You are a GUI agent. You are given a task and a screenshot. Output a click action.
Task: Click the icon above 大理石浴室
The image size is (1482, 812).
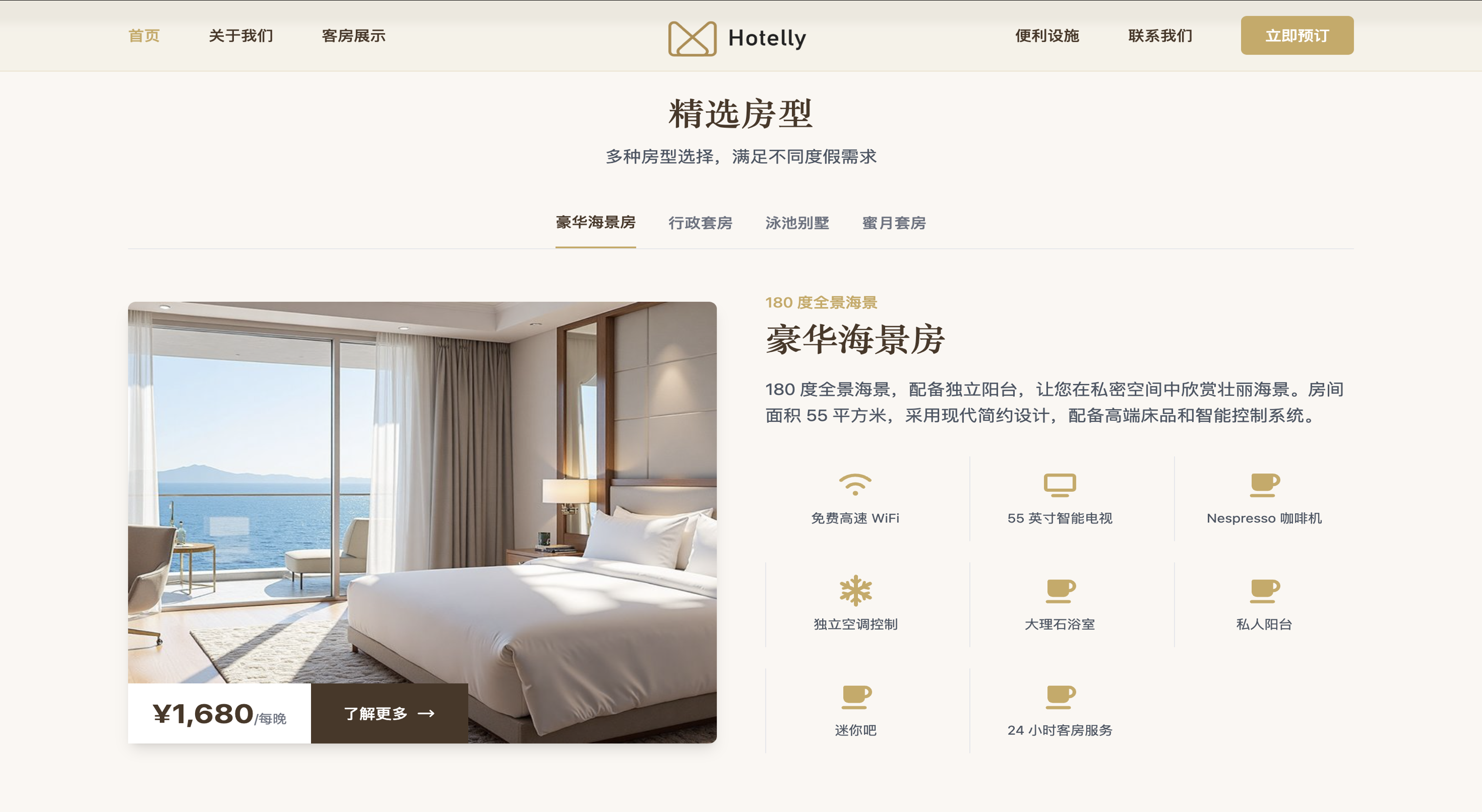1059,590
